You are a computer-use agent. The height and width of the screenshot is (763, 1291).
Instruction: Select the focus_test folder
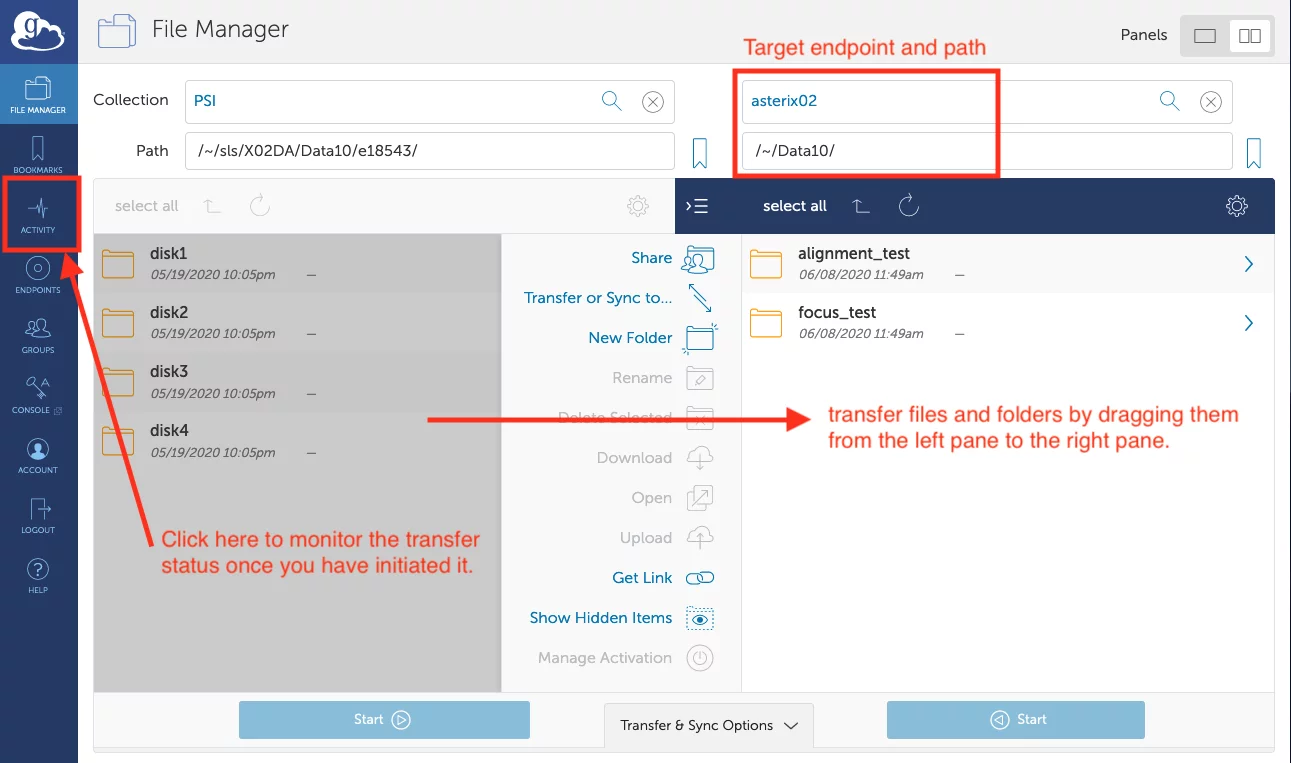(x=1008, y=322)
